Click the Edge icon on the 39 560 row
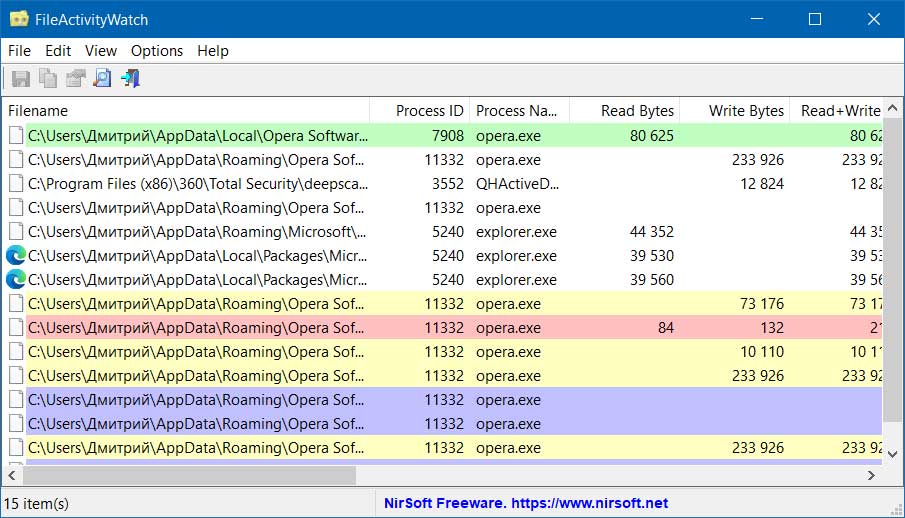 click(16, 280)
